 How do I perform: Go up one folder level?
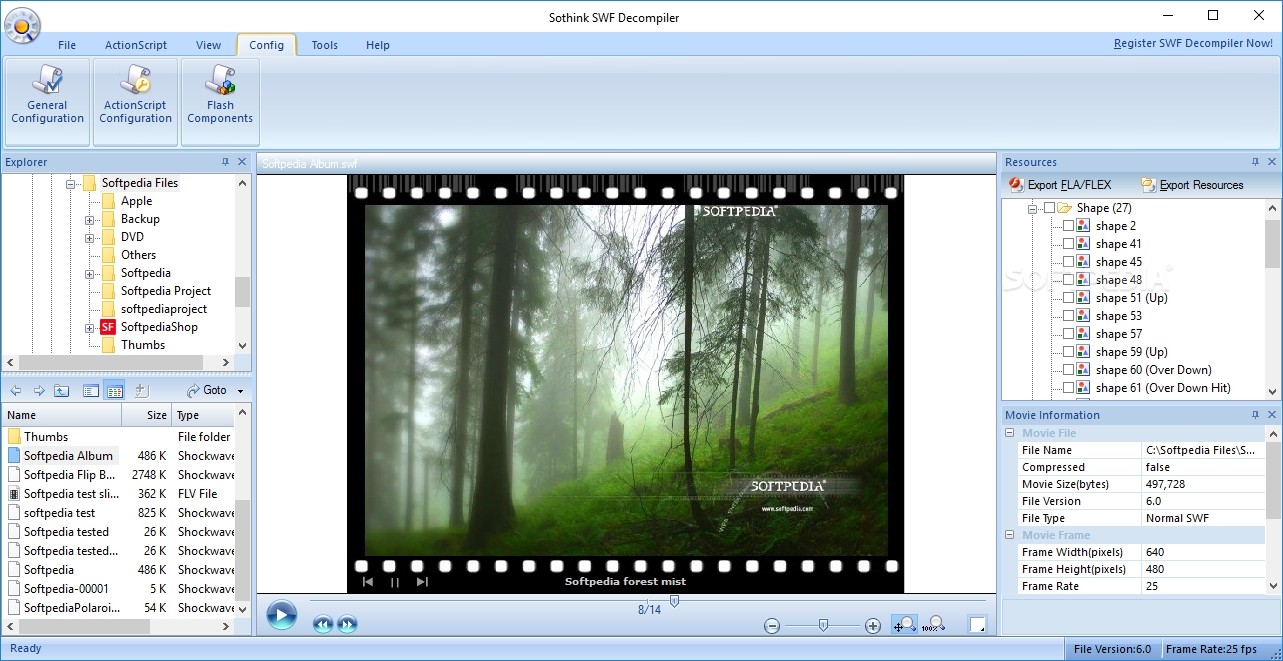coord(62,391)
